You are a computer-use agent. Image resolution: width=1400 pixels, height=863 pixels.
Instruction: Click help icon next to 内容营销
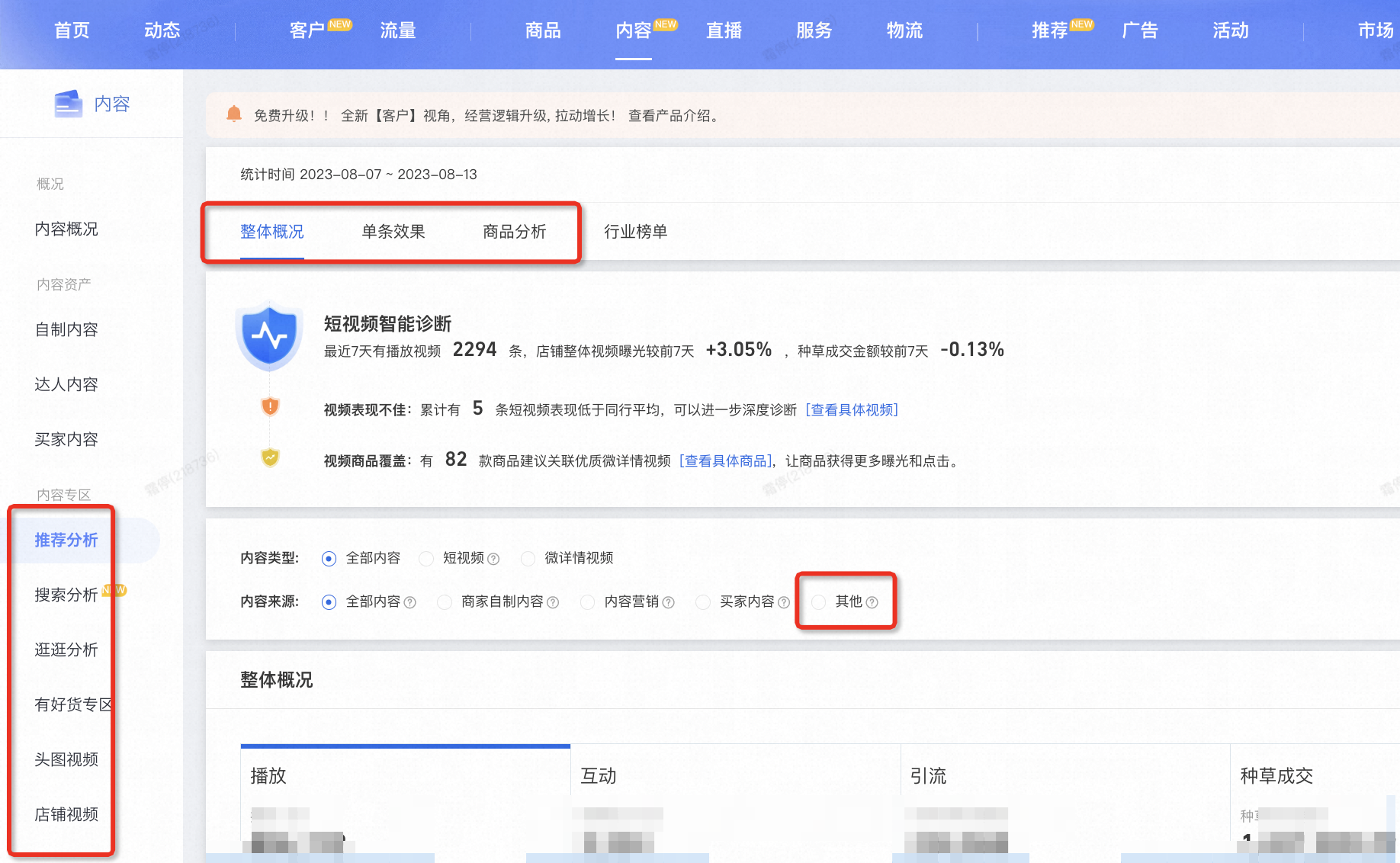coord(668,602)
